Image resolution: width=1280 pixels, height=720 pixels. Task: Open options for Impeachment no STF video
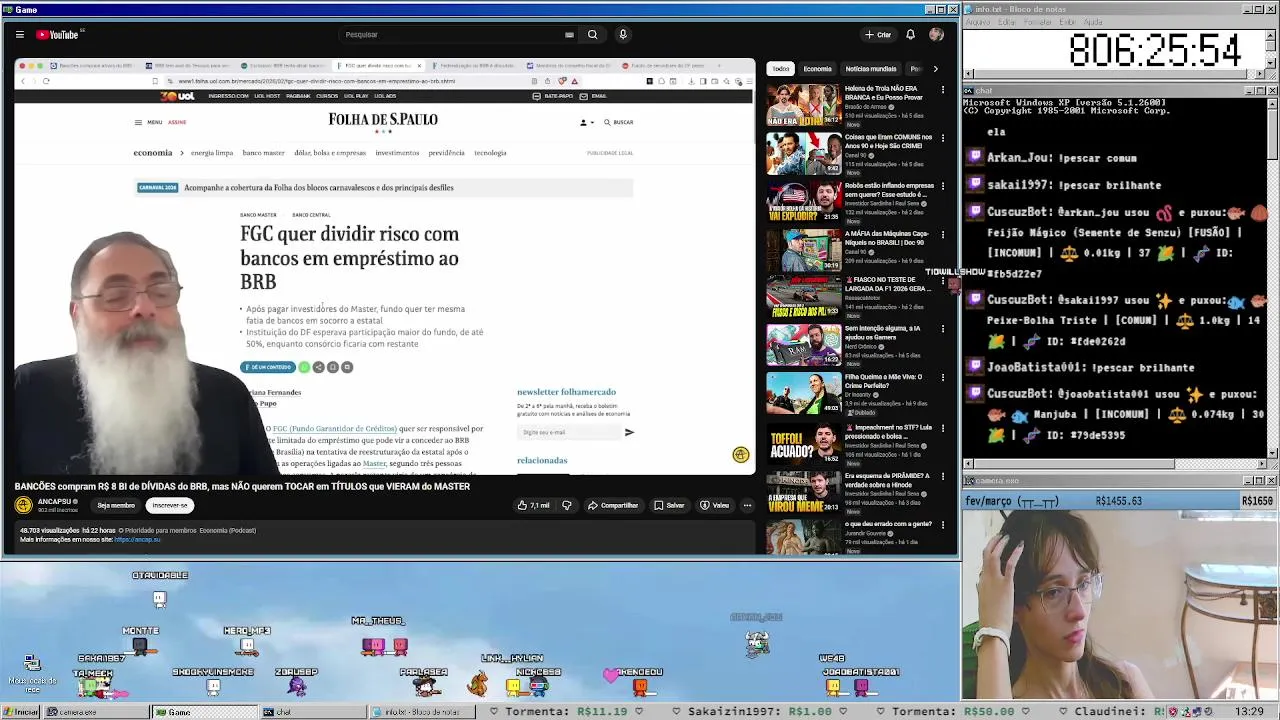click(942, 428)
